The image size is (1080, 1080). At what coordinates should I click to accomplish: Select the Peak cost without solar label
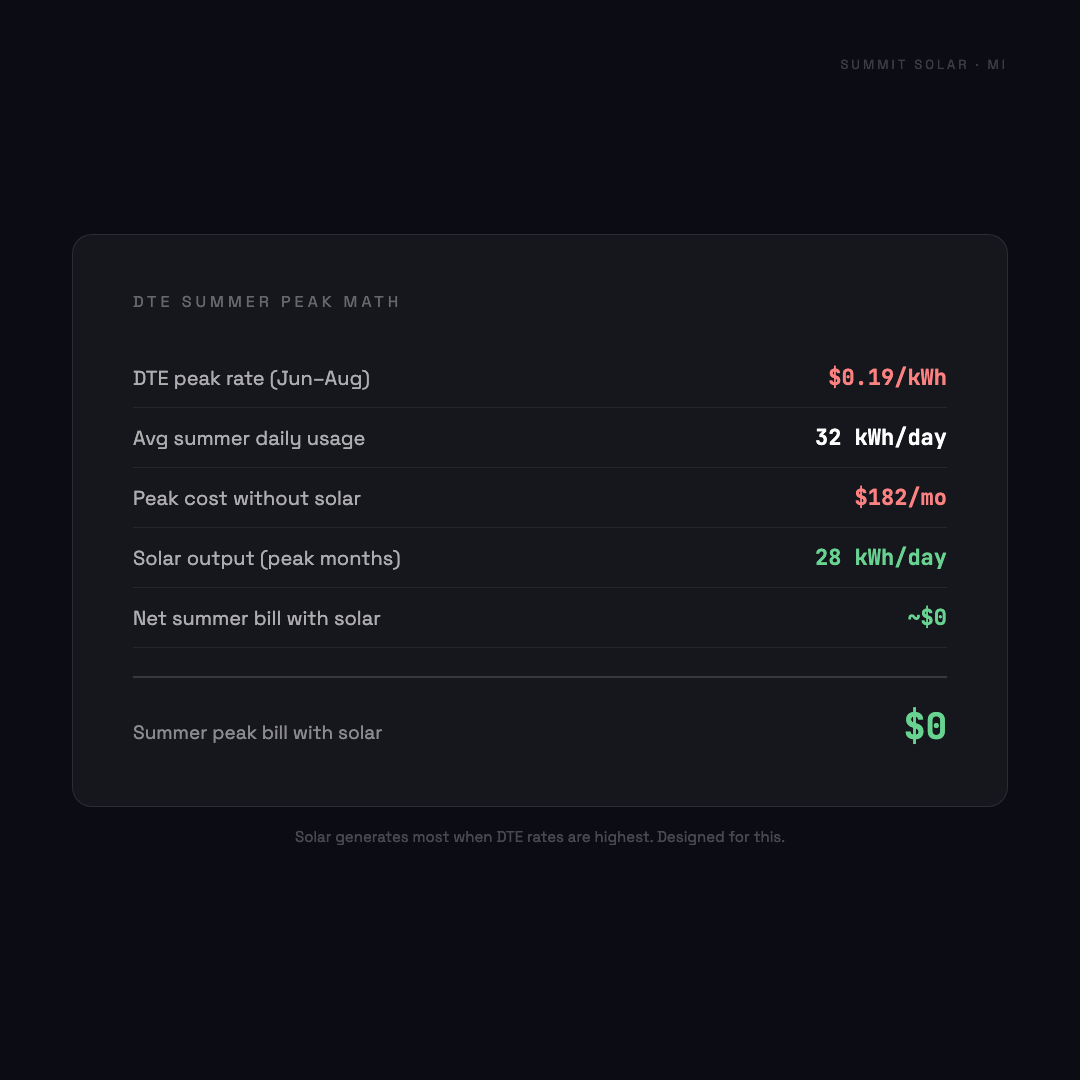point(246,499)
